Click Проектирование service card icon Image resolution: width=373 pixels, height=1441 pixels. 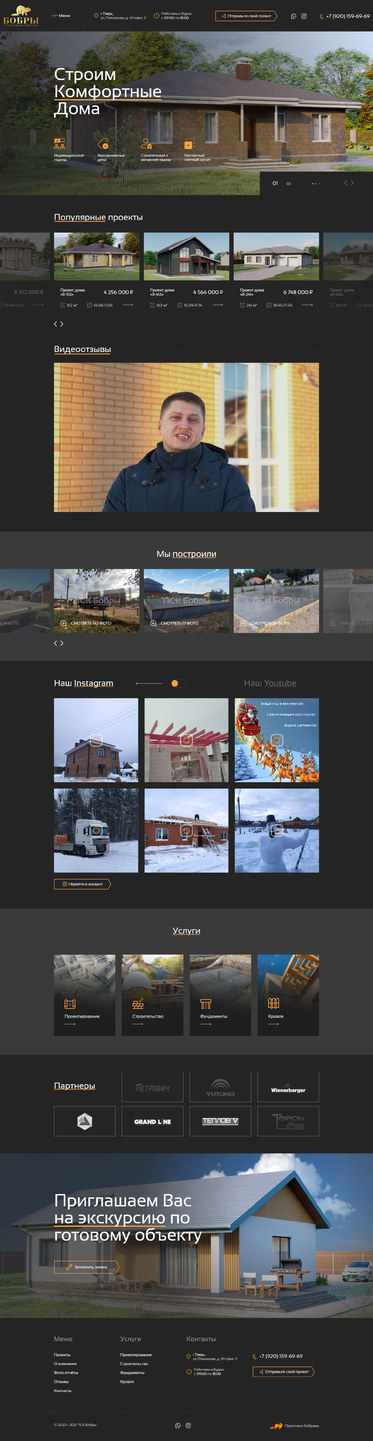pos(70,1004)
